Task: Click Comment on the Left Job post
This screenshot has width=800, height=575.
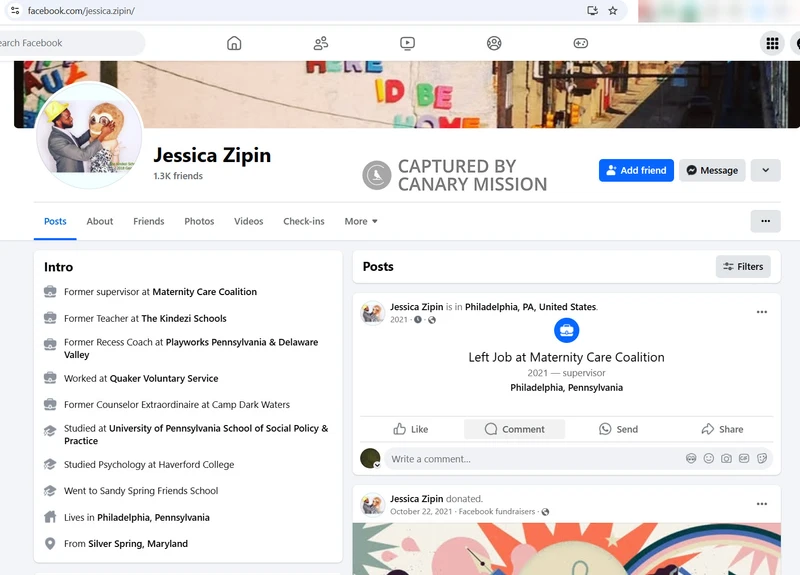Action: pos(514,429)
